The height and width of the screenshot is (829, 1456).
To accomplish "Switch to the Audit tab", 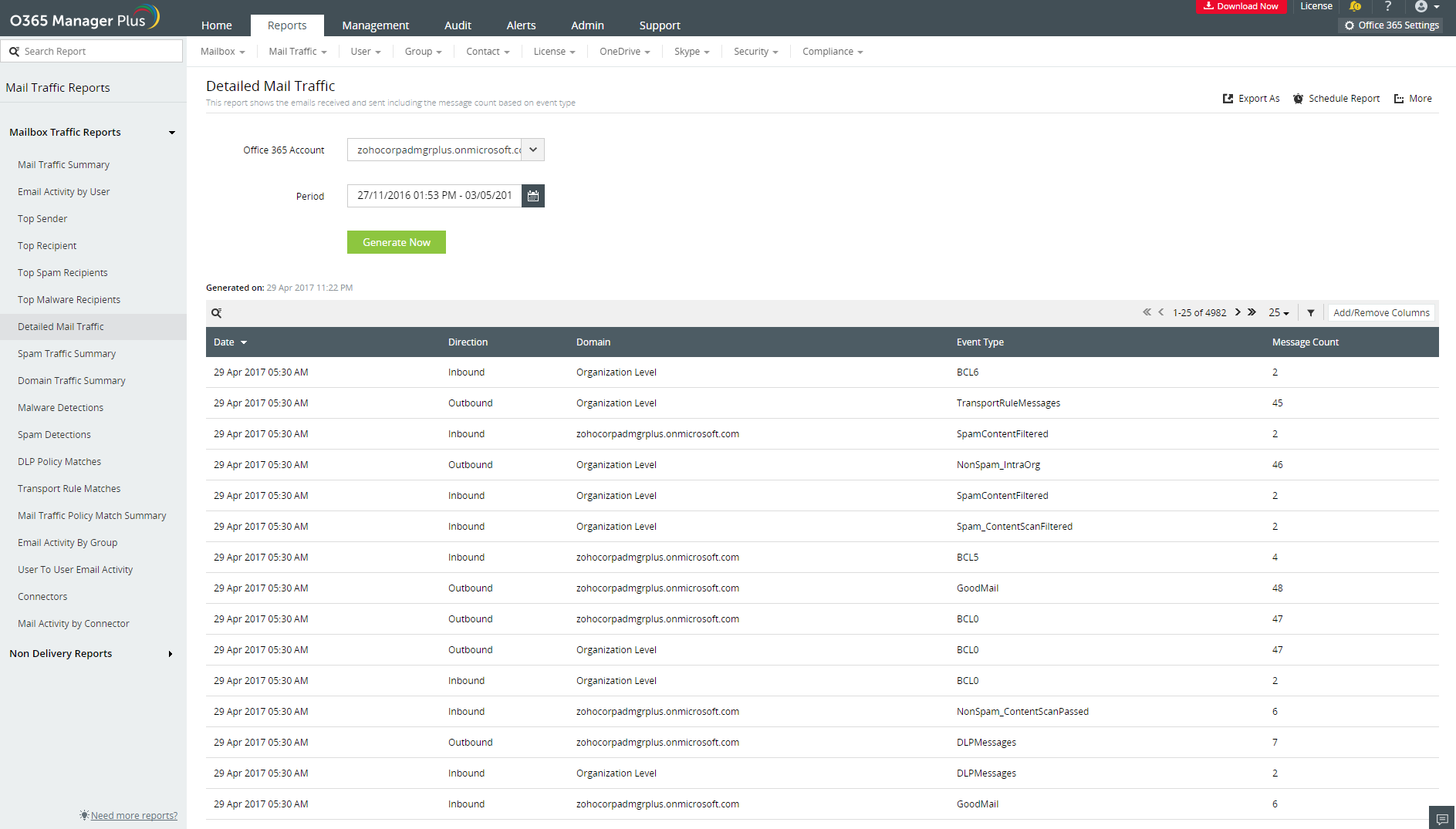I will [x=458, y=25].
